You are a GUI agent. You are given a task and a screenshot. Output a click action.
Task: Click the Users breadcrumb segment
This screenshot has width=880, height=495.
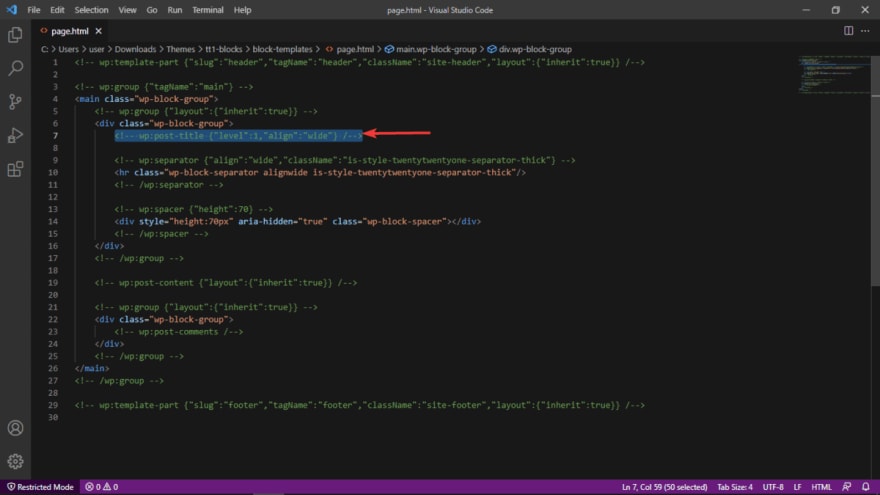[68, 49]
